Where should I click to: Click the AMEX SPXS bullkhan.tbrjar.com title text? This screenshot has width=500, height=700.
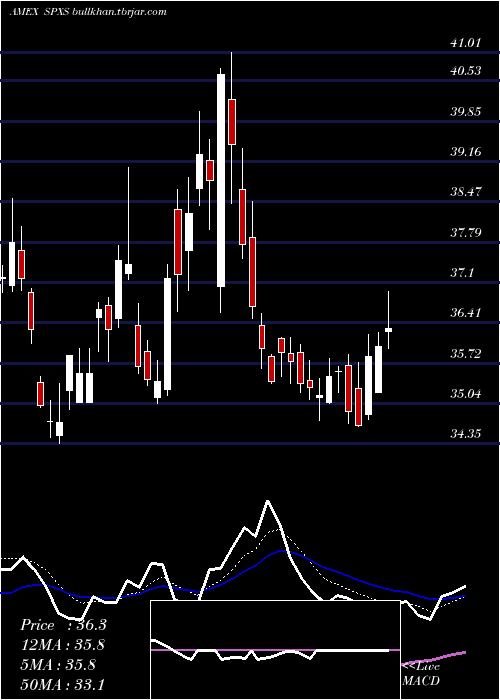coord(88,12)
